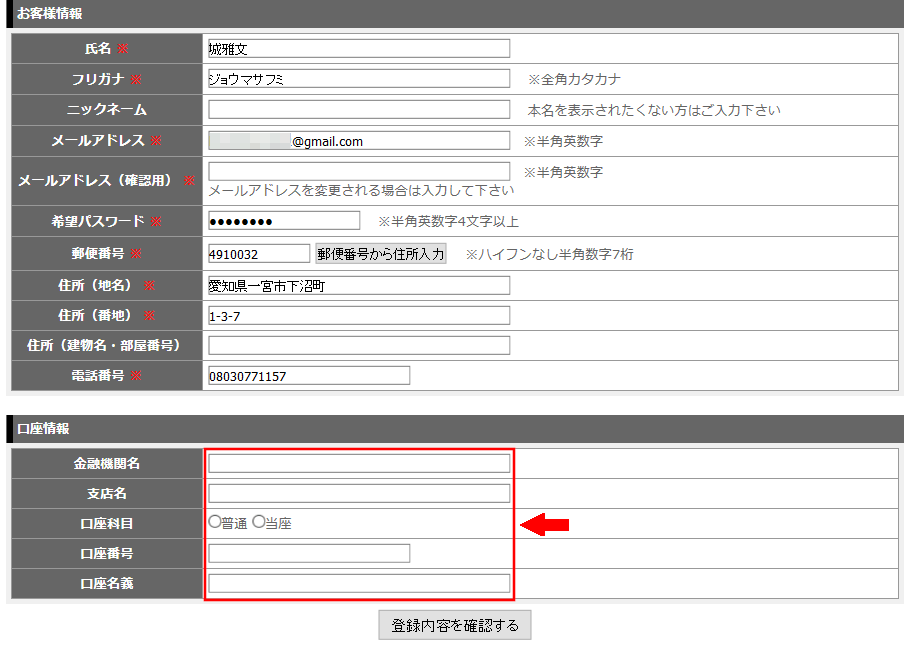This screenshot has height=653, width=904.
Task: Select the 当座 account type radio button
Action: tap(259, 522)
